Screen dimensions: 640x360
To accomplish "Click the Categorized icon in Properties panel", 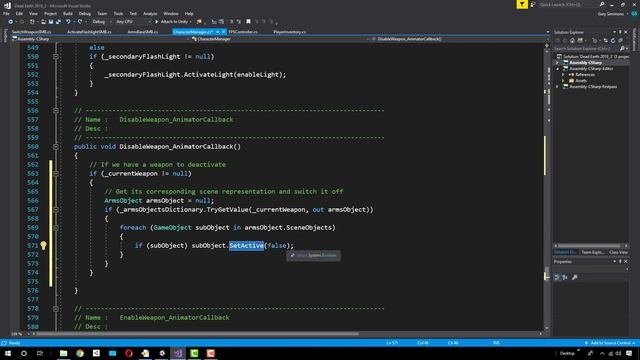I will coord(557,277).
